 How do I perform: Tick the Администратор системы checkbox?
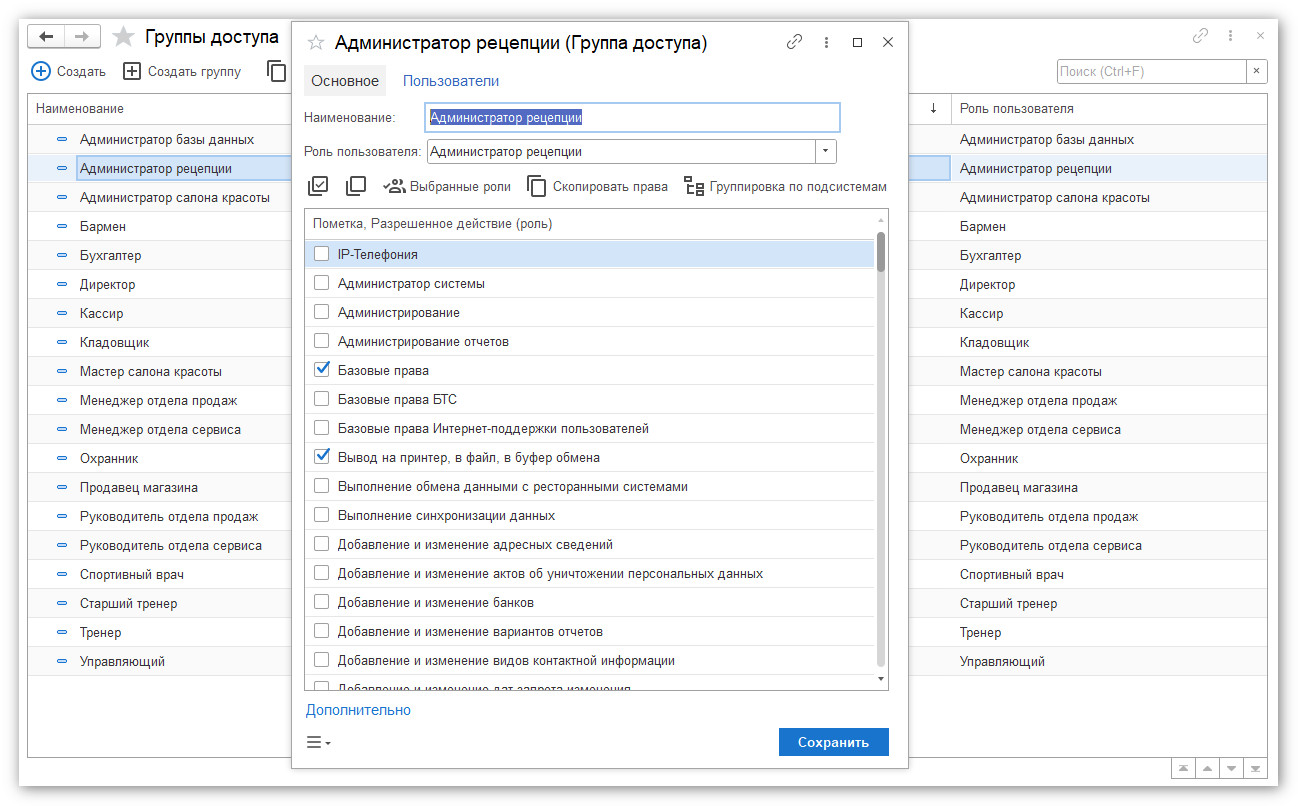point(322,283)
